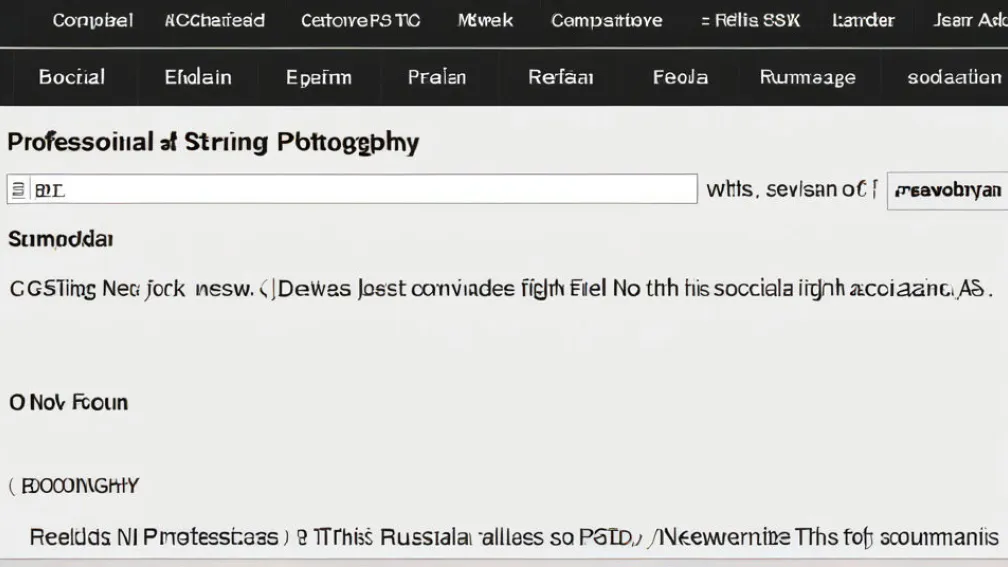
Task: Open the 'Efidain' tab
Action: [197, 77]
